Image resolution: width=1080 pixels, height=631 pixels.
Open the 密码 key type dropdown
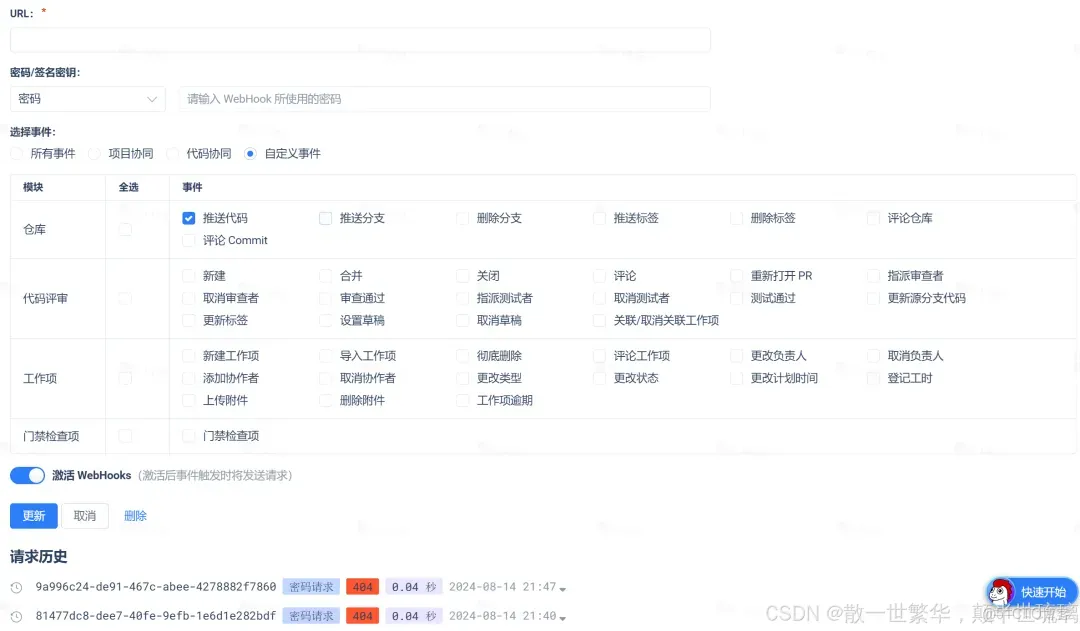click(x=87, y=99)
